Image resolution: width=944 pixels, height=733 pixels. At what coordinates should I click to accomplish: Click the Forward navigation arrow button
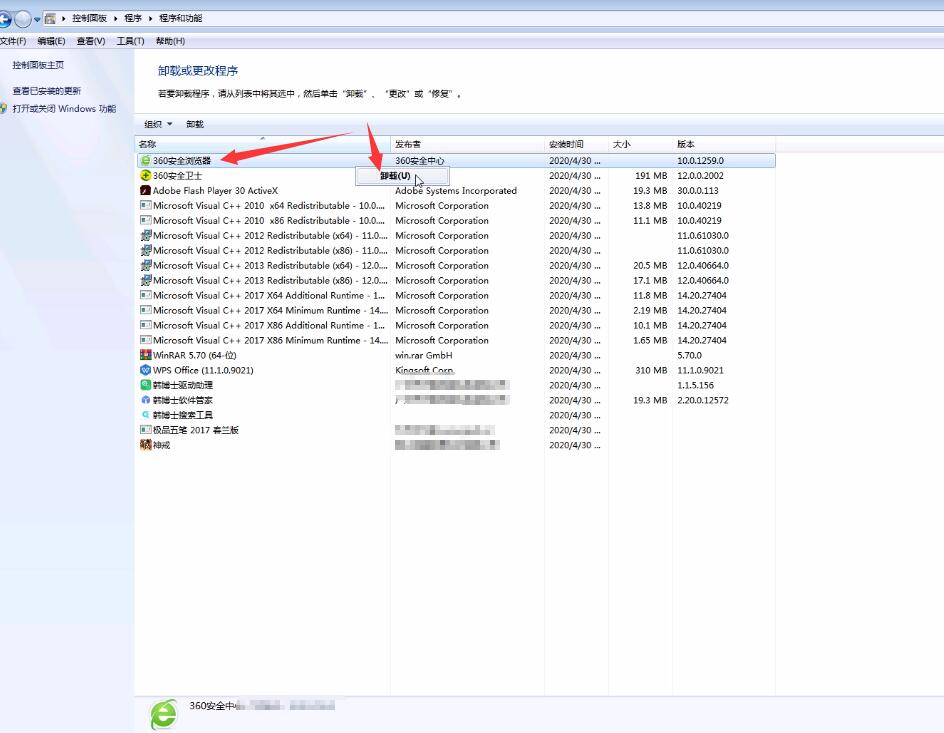coord(22,19)
